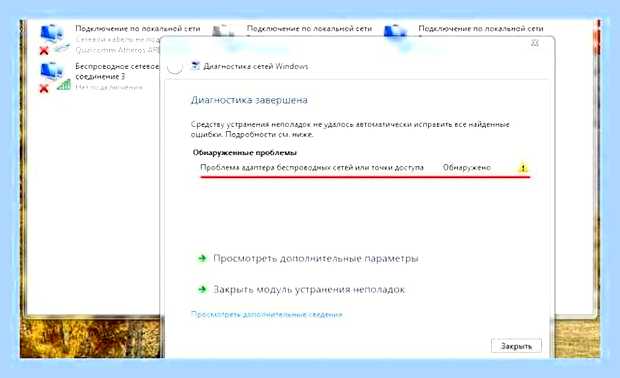Viewport: 620px width, 378px height.
Task: Click 'Диагностика сетей Windows' dialog title
Action: point(255,66)
